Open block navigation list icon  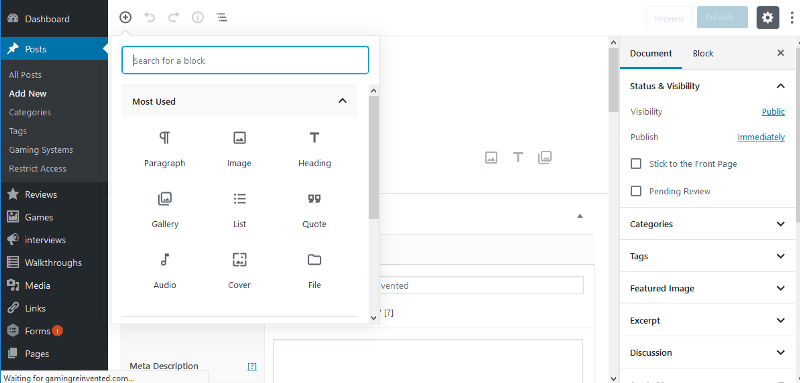click(x=222, y=17)
